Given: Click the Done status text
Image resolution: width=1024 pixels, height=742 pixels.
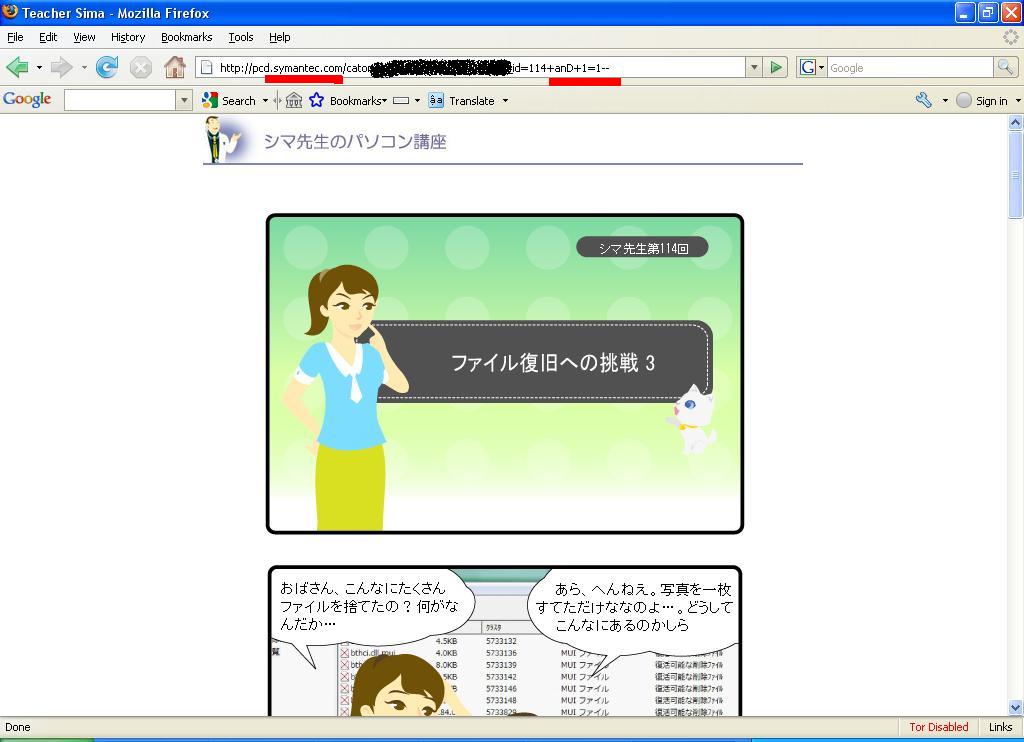Looking at the screenshot, I should [x=18, y=727].
